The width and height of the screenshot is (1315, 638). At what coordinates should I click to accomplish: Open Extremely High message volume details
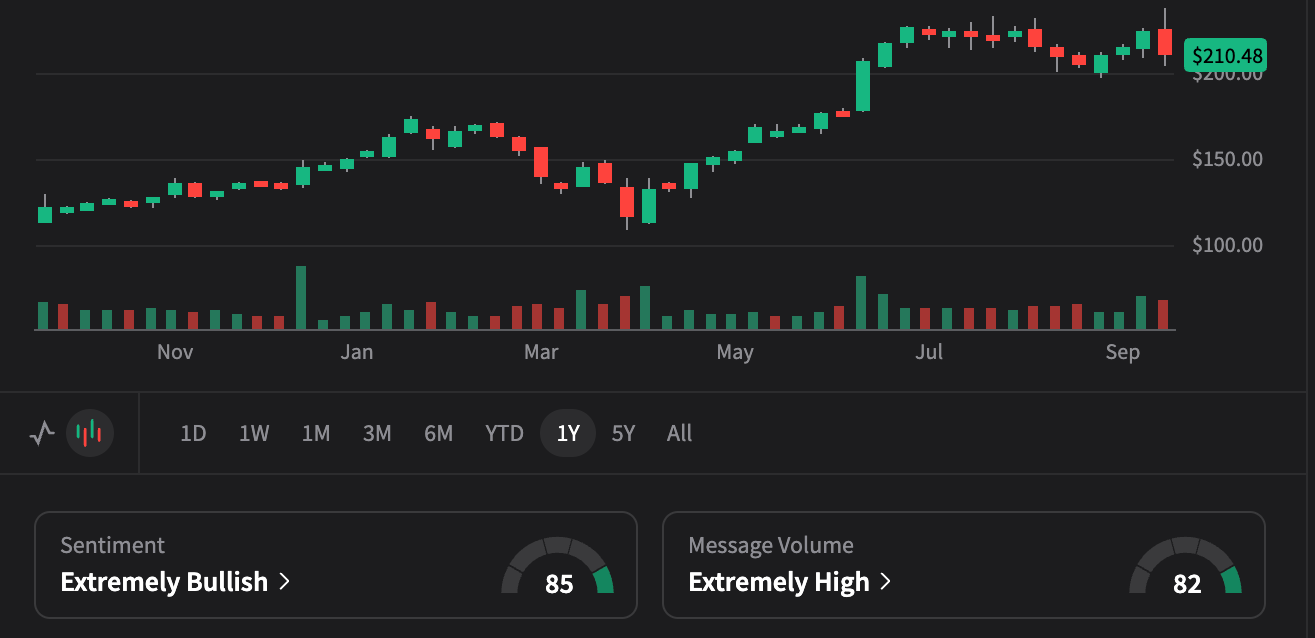tap(964, 565)
